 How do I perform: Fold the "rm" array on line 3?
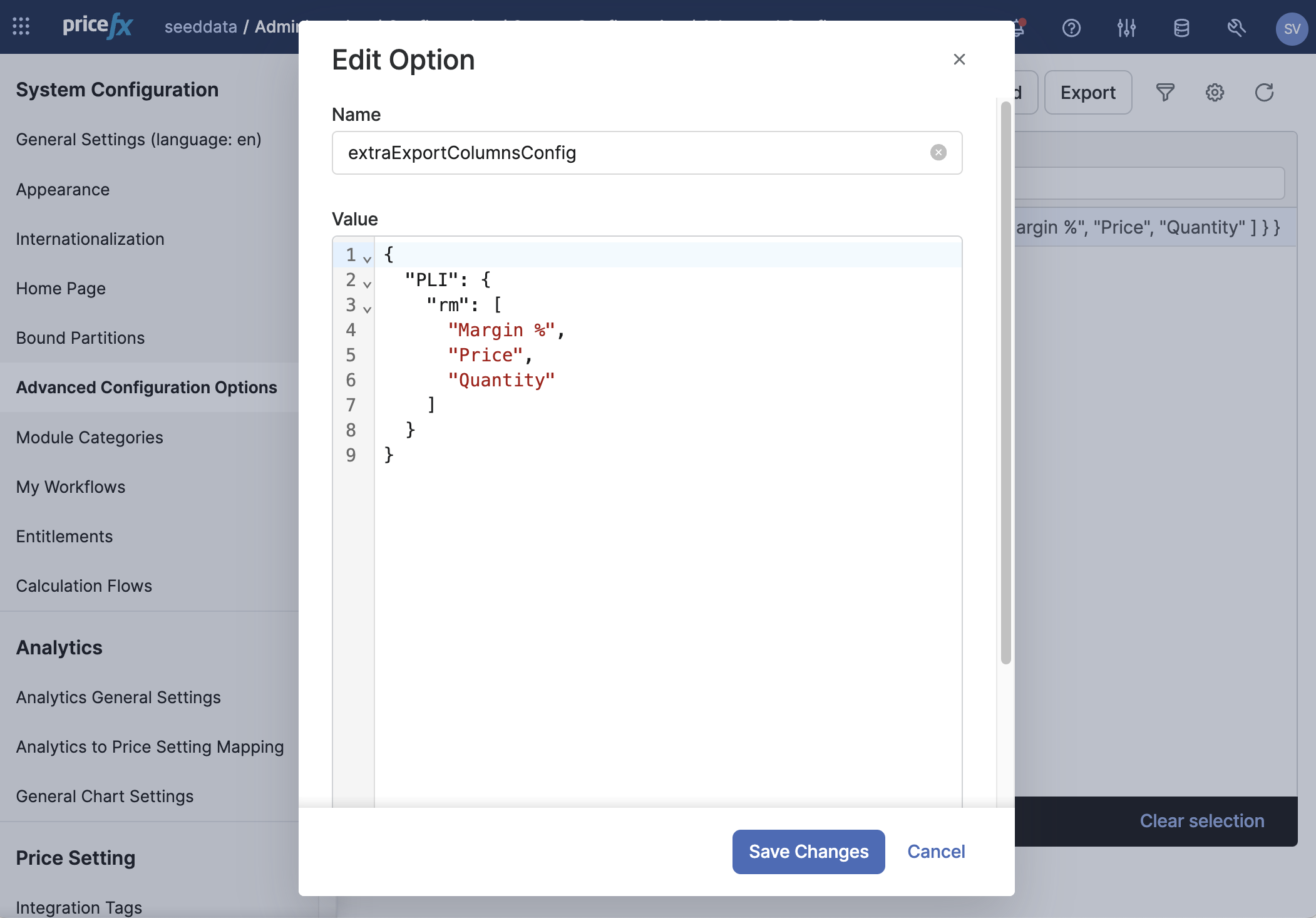368,309
